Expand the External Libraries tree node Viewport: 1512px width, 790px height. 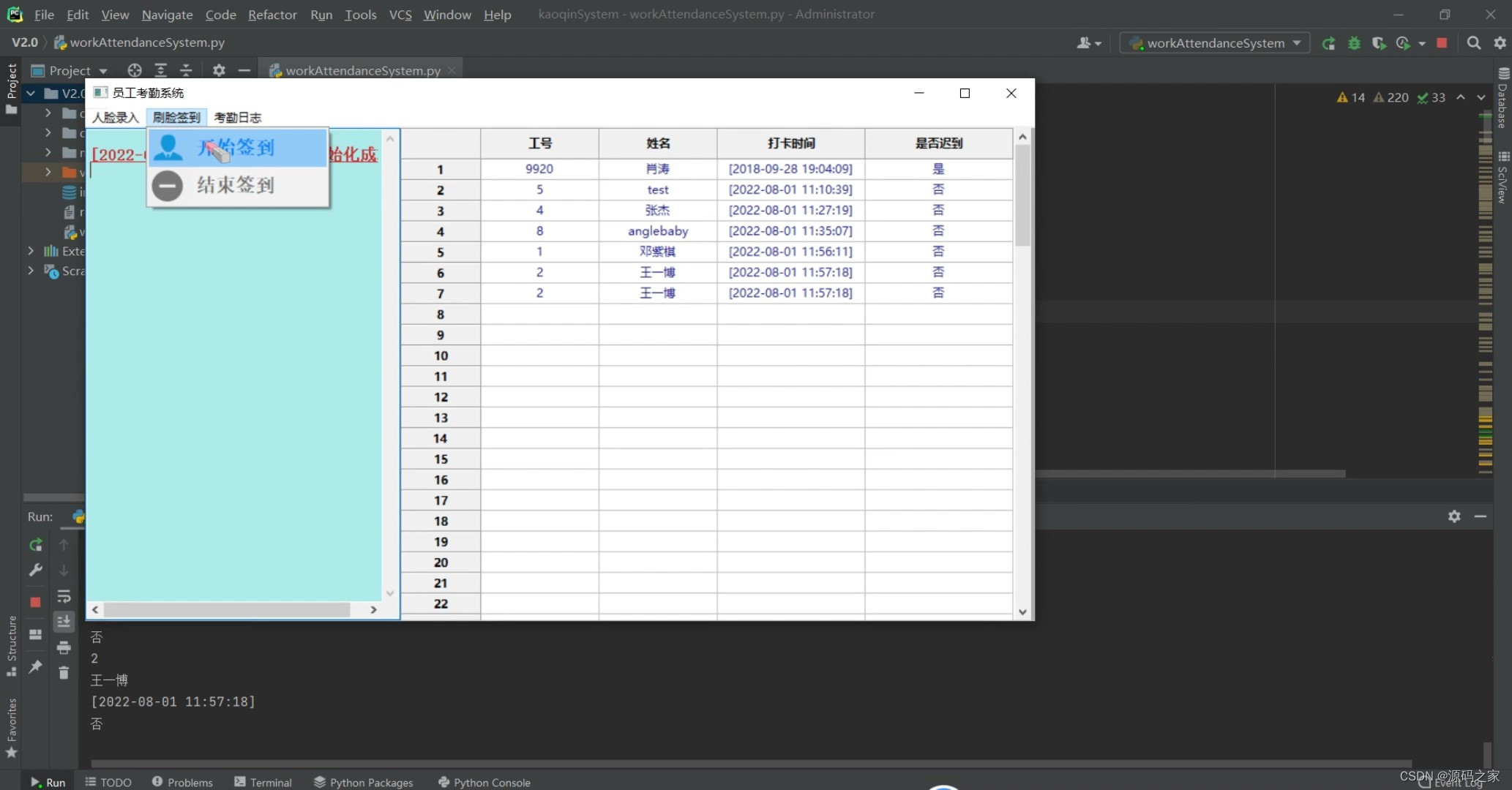(31, 251)
